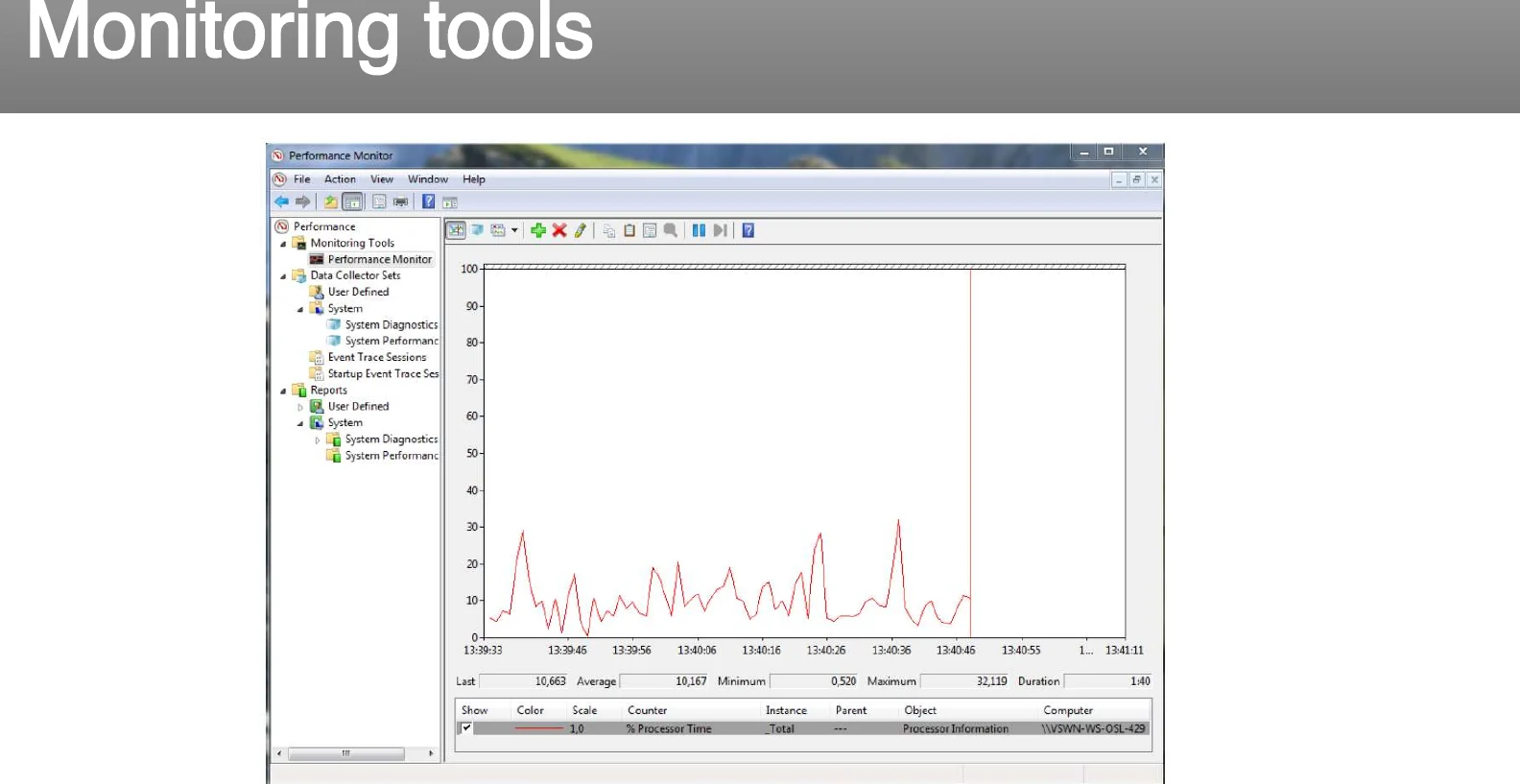
Task: Open Help from the top toolbar question mark
Action: click(x=428, y=202)
